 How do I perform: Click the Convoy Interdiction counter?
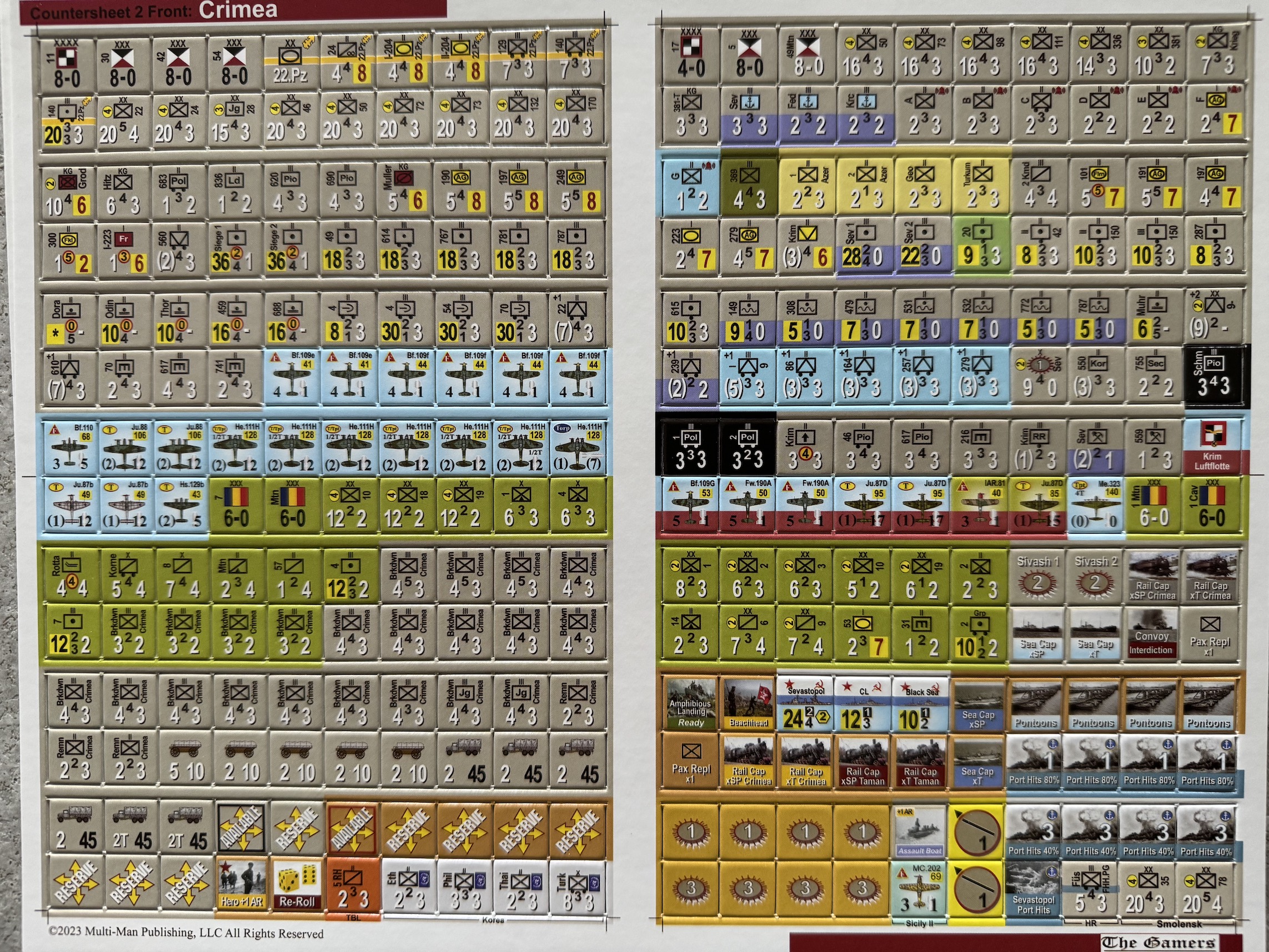(x=1151, y=634)
